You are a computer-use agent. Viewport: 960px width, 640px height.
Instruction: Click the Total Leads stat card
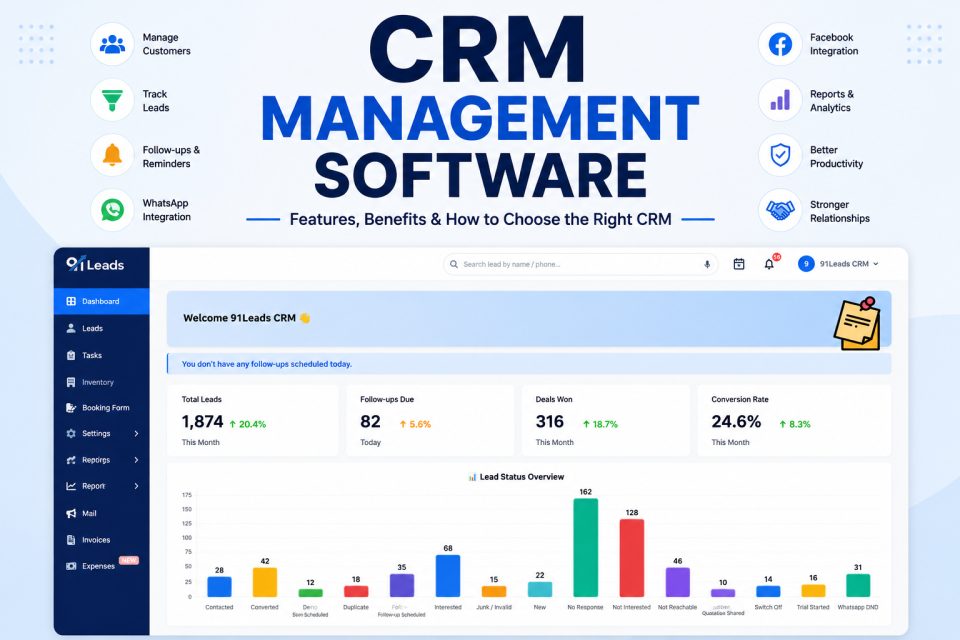tap(253, 420)
